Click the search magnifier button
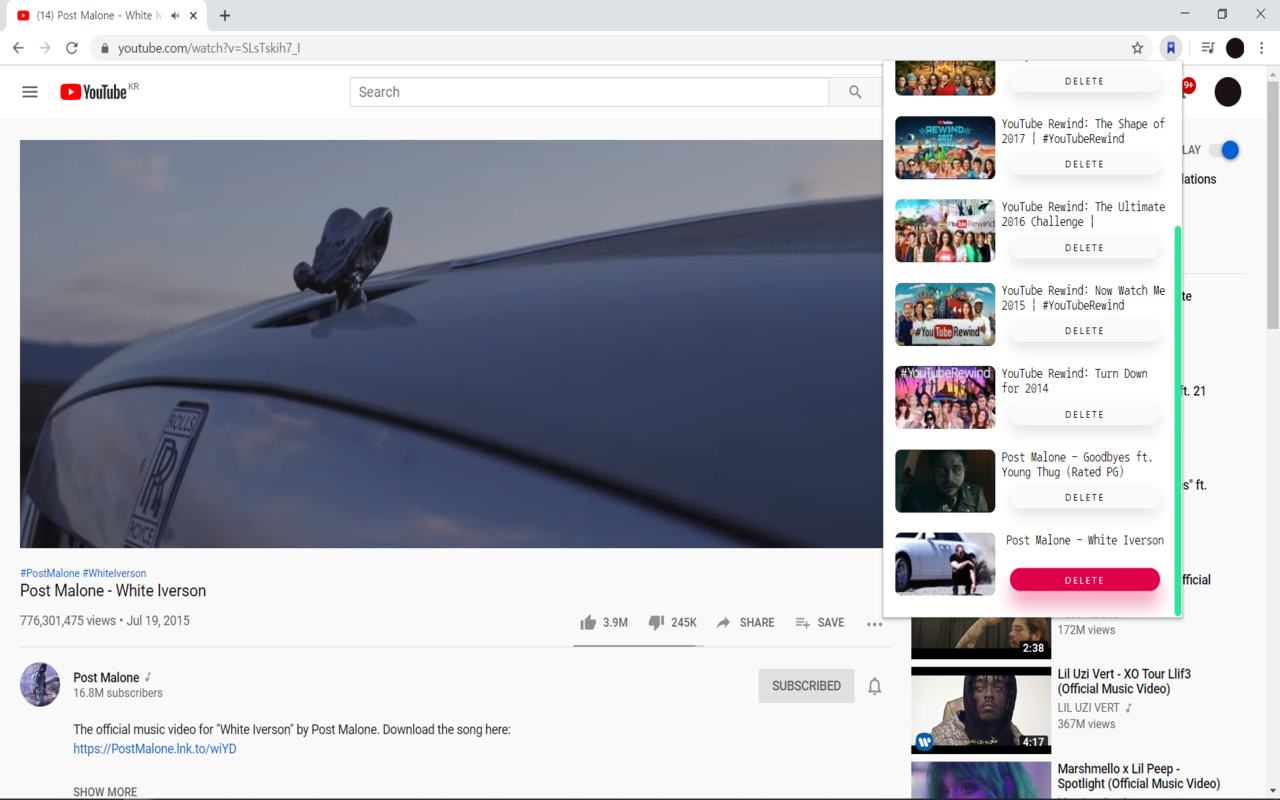Image resolution: width=1280 pixels, height=800 pixels. coord(855,92)
